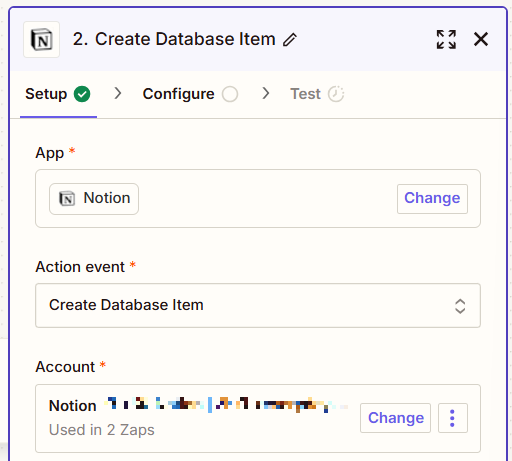Image resolution: width=512 pixels, height=461 pixels.
Task: Open the account three-dot options menu
Action: click(453, 418)
